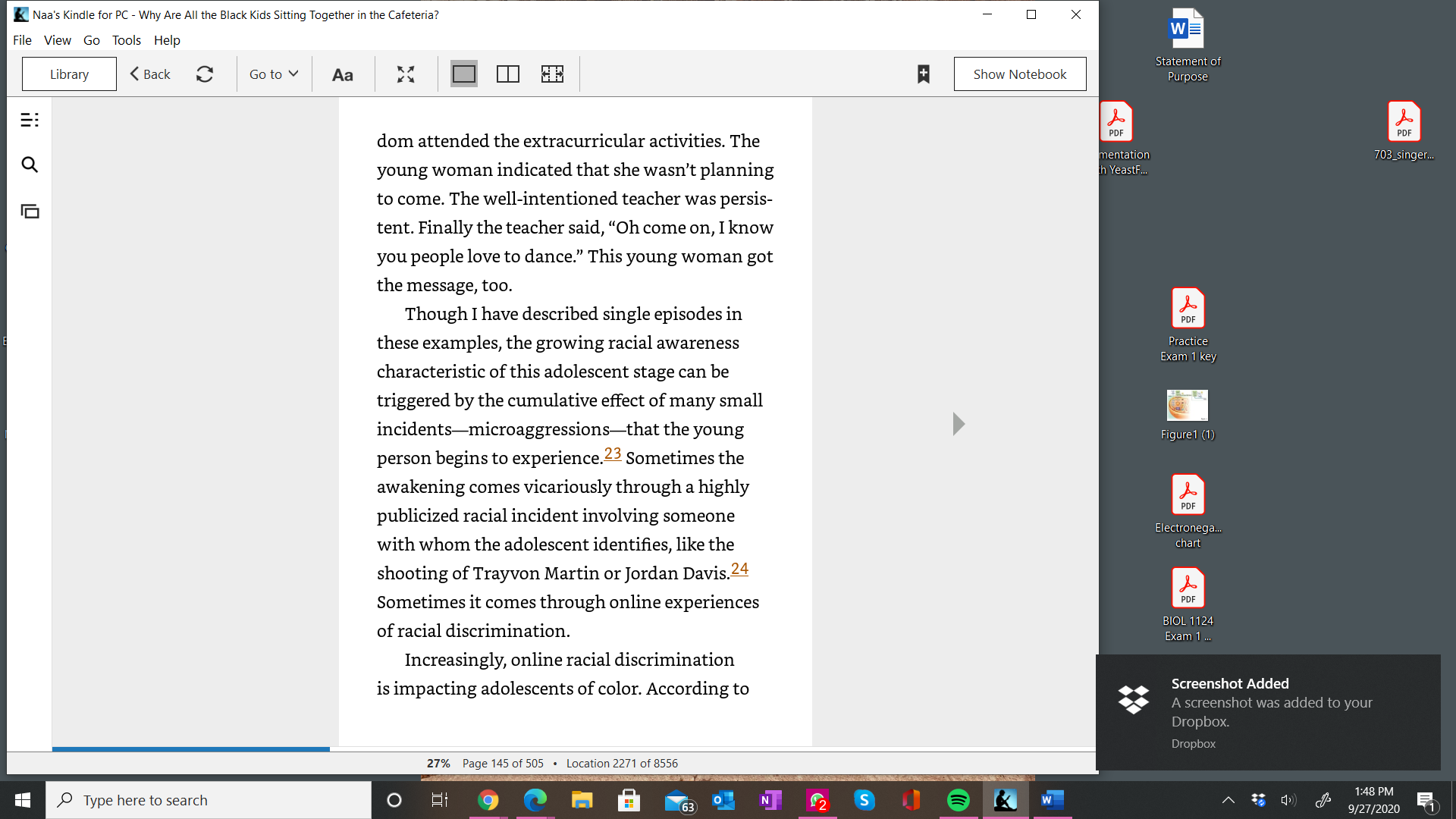Viewport: 1456px width, 819px height.
Task: Toggle the auto-fit columns layout view
Action: click(x=552, y=74)
